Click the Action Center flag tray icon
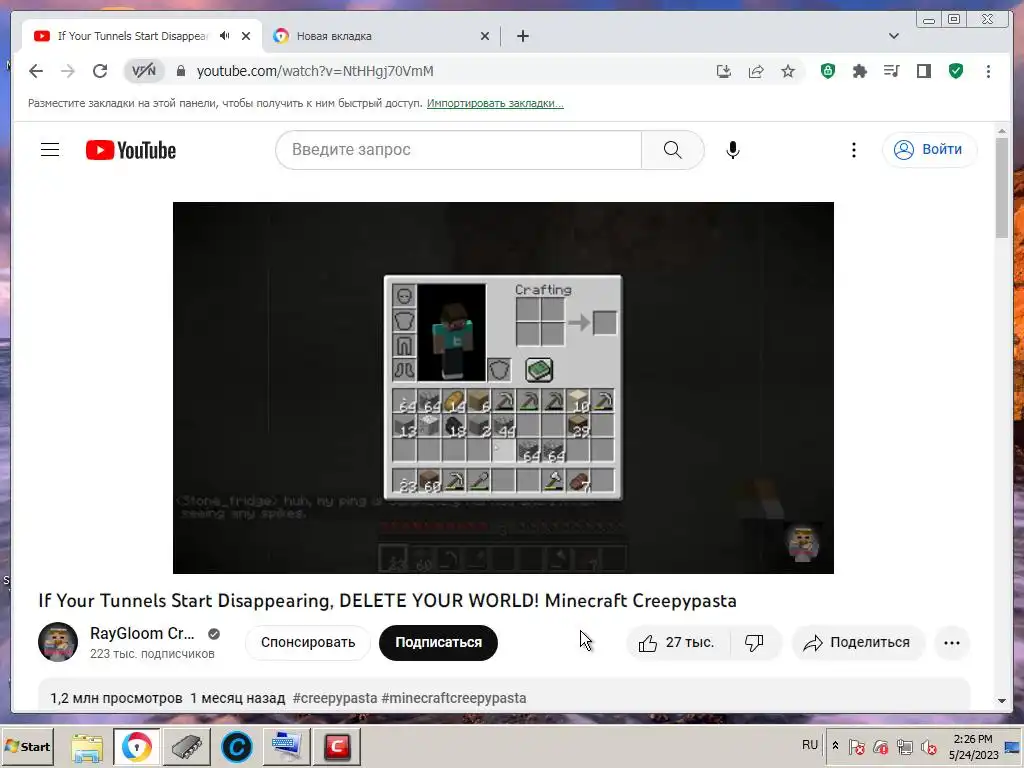 (x=857, y=747)
